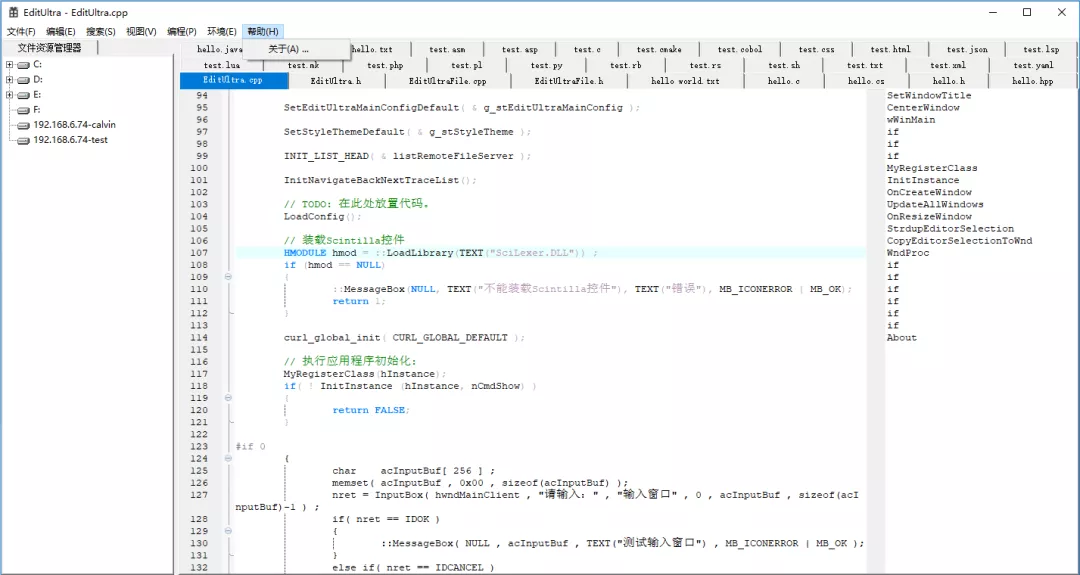
Task: Collapse the code fold at line 119
Action: [228, 398]
